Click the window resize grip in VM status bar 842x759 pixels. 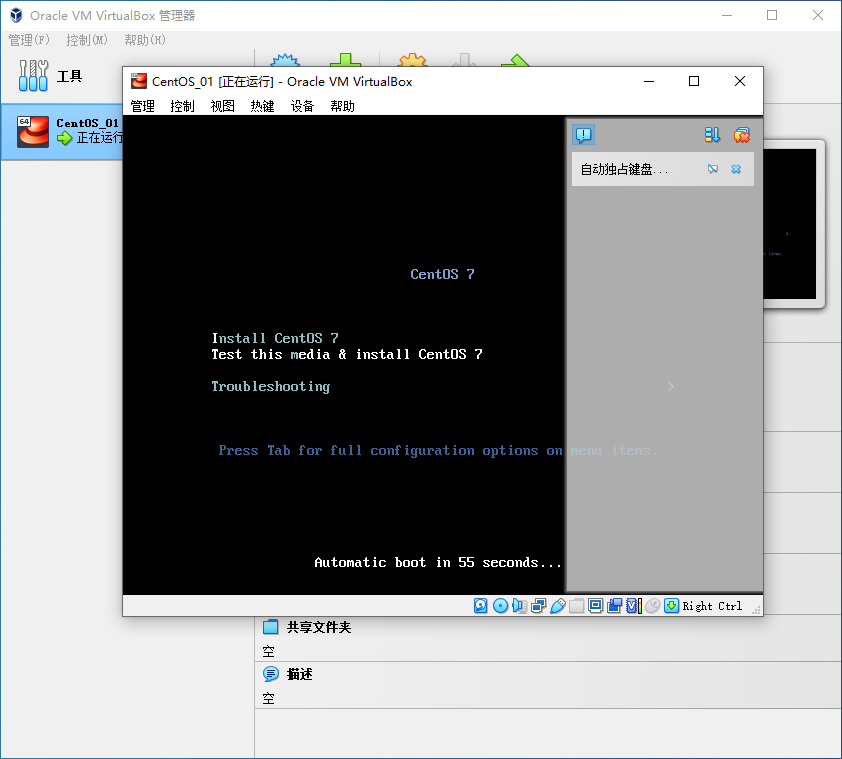click(x=756, y=610)
